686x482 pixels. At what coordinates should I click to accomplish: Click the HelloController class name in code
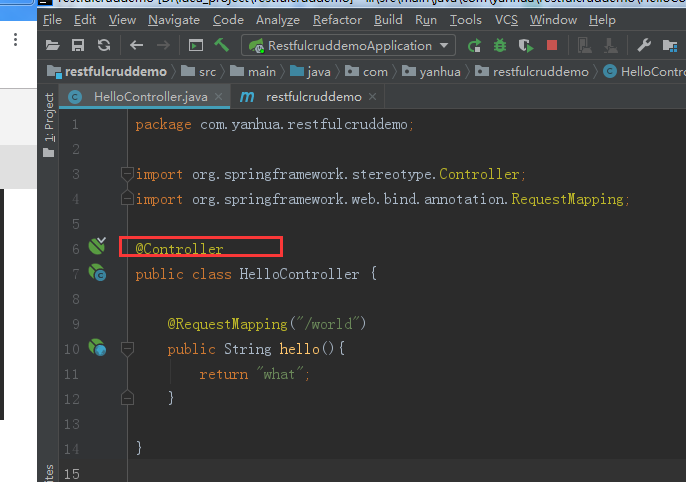point(299,274)
